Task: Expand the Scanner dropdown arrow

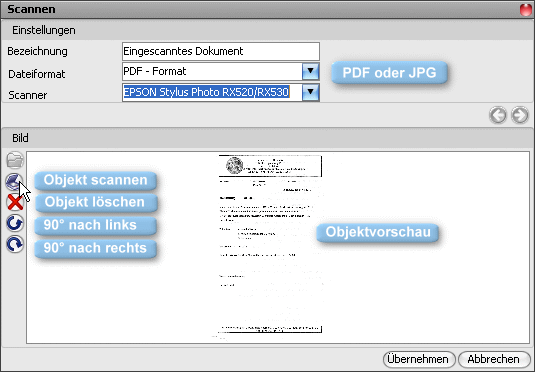Action: [310, 92]
